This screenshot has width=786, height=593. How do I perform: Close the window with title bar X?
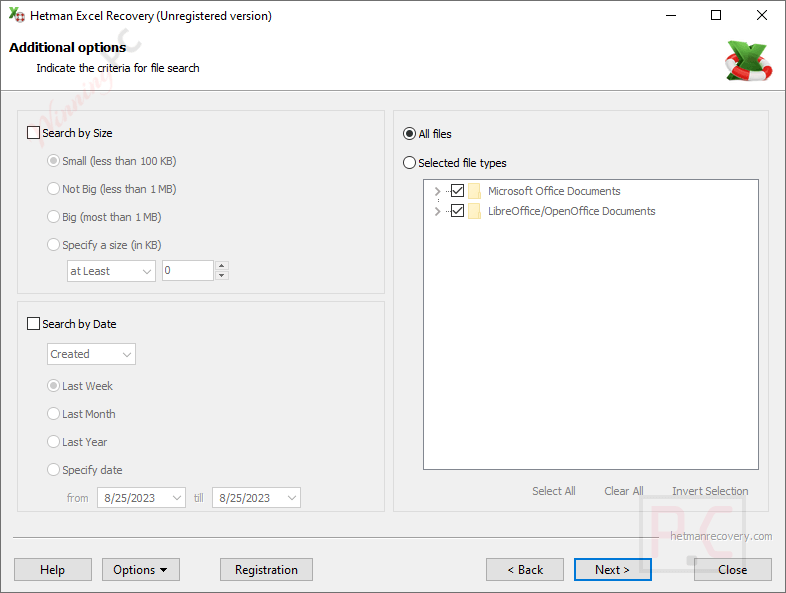[761, 16]
